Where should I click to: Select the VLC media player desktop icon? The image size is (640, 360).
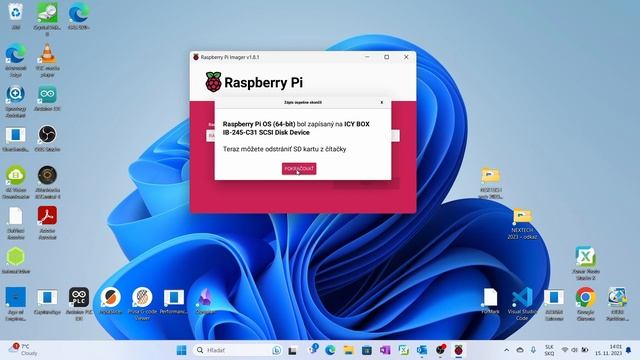coord(47,60)
